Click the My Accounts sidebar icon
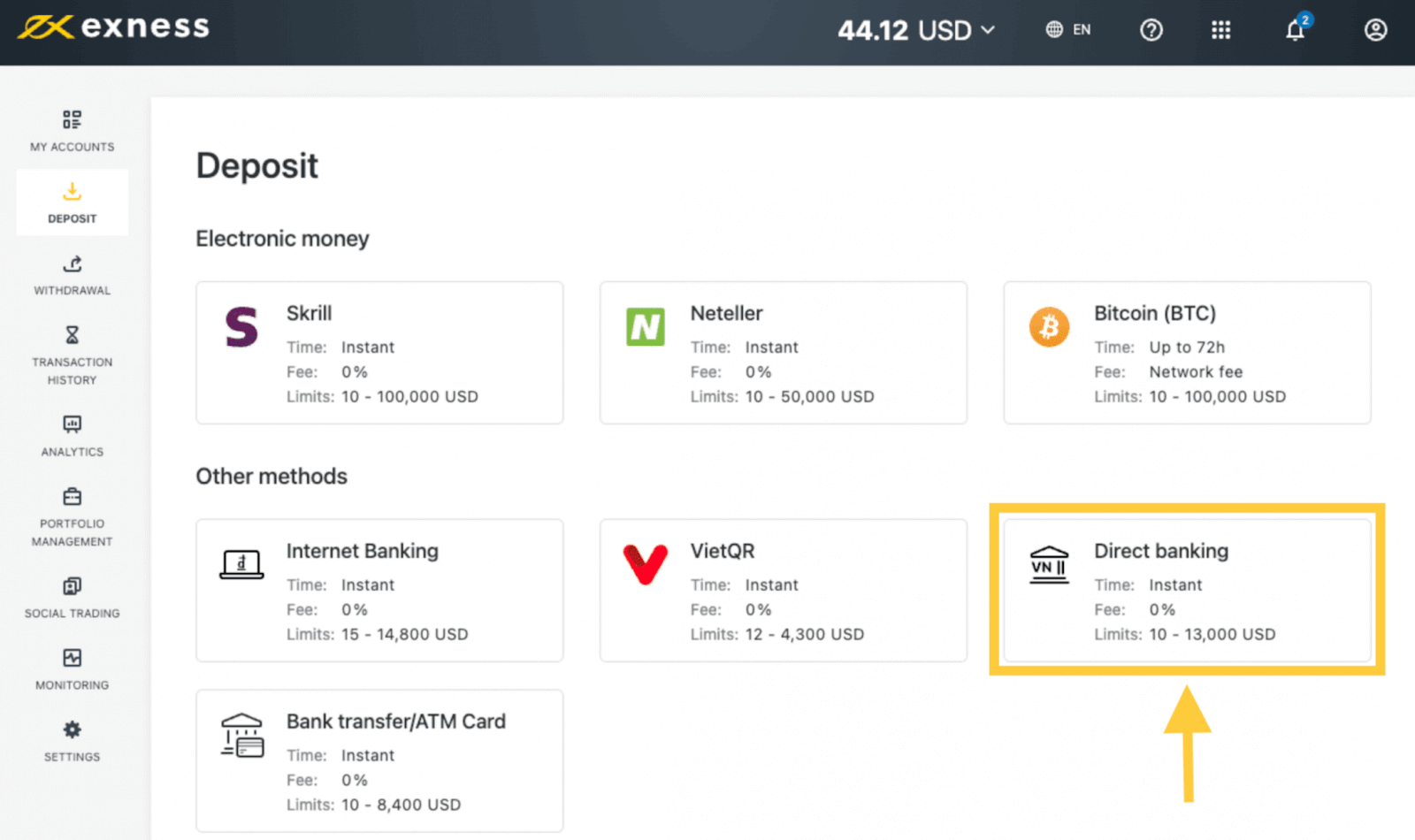Viewport: 1415px width, 840px height. pyautogui.click(x=72, y=119)
